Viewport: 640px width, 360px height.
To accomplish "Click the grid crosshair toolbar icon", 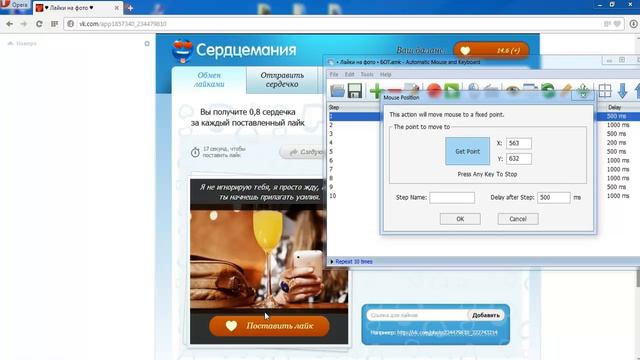I will point(605,91).
